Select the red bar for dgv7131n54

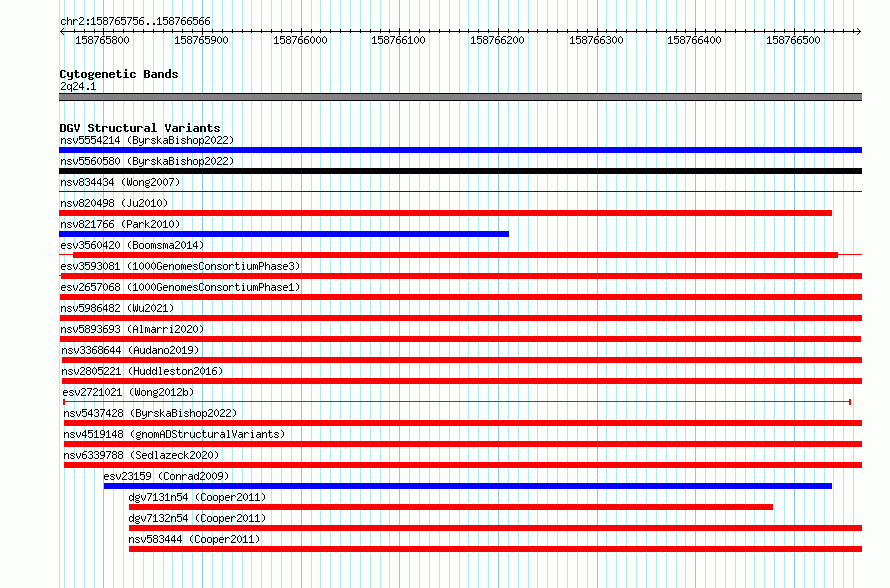click(x=451, y=507)
